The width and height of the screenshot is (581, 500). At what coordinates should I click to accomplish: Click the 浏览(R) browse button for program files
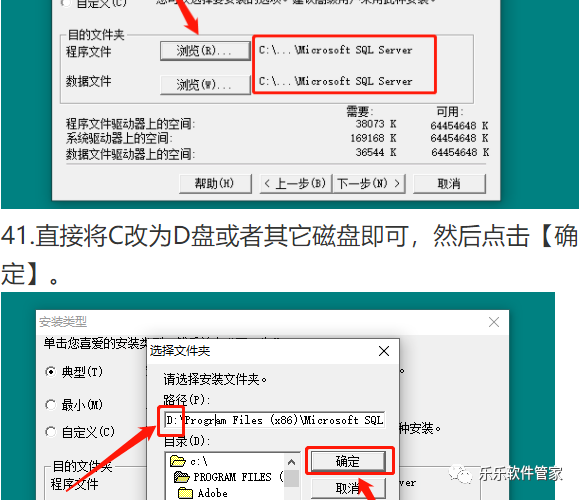pos(205,51)
